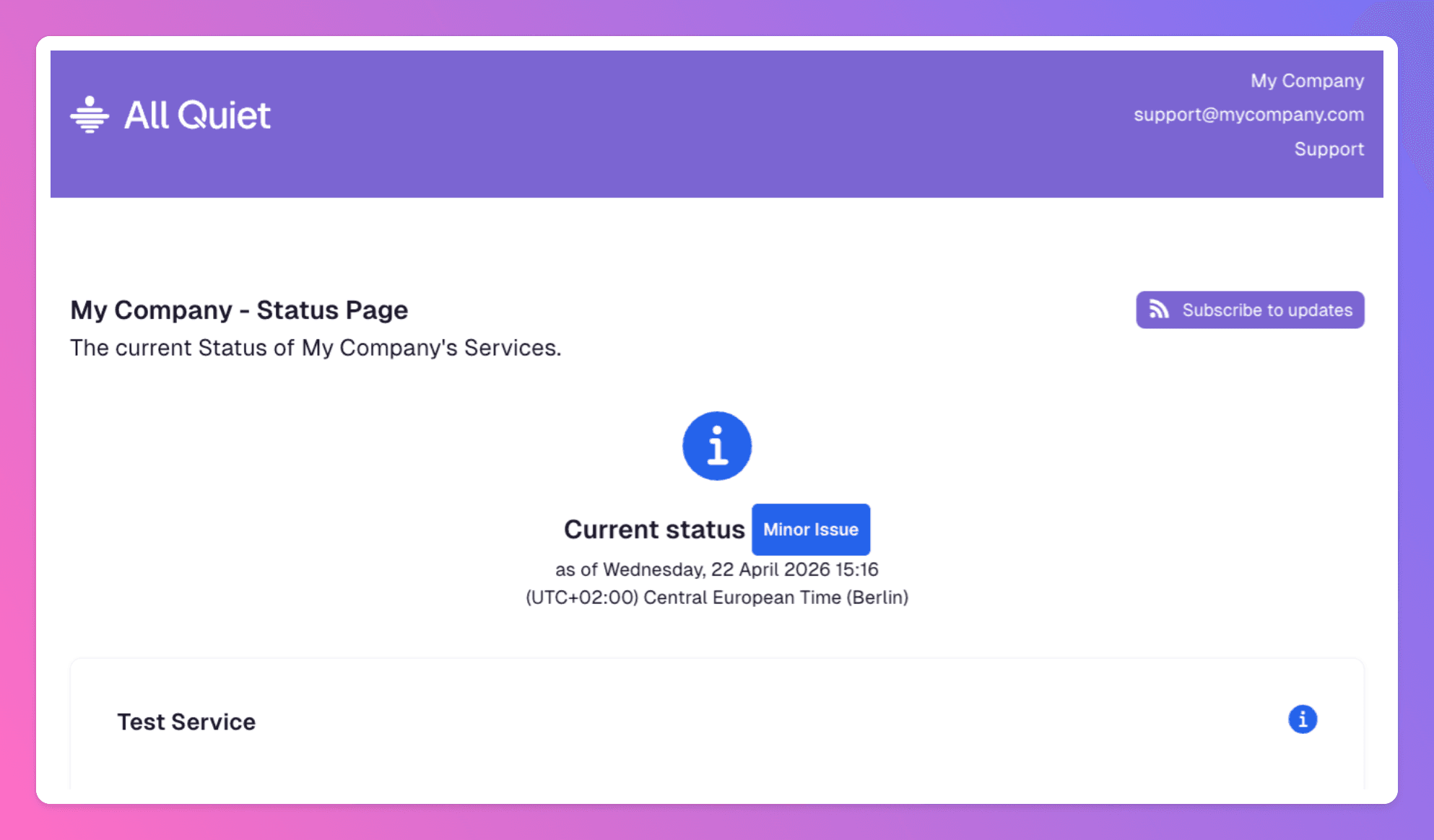Click the My Company - Status Page title
1434x840 pixels.
(239, 310)
